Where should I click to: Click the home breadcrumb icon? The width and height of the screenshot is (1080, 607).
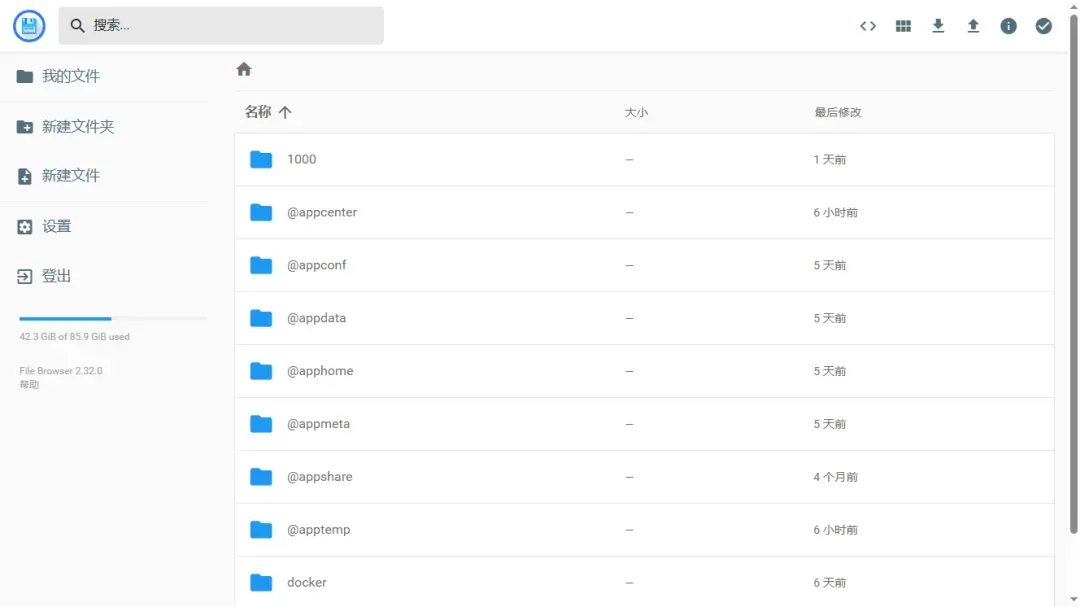click(243, 68)
